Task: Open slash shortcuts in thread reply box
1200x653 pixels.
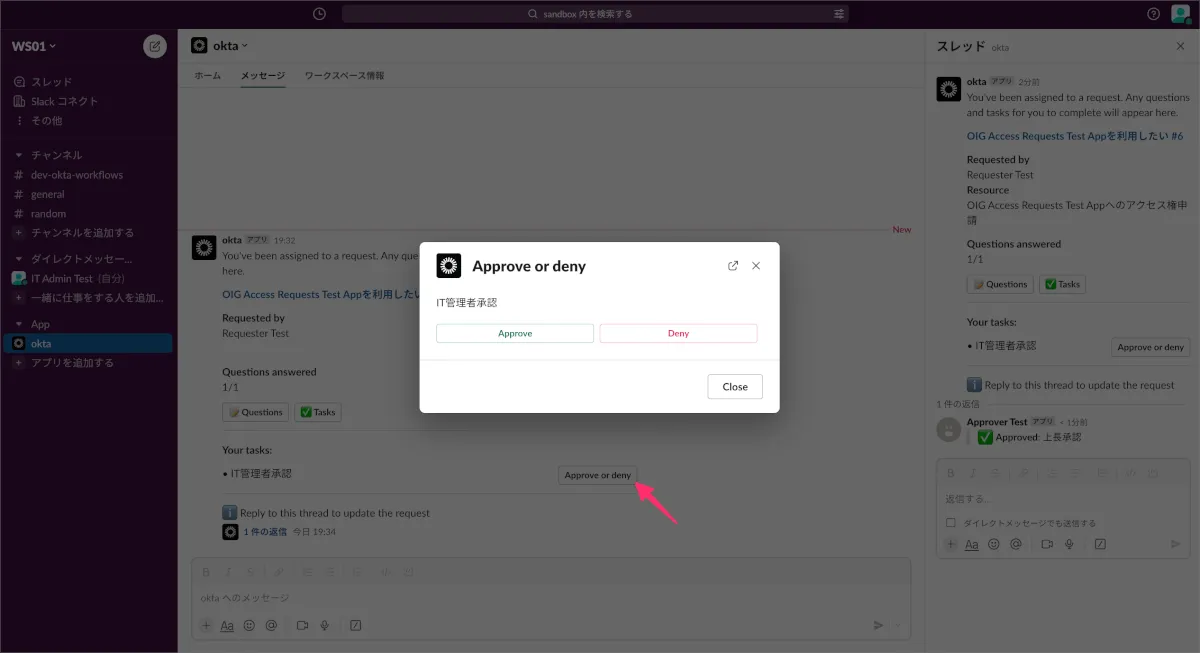Action: 1100,544
